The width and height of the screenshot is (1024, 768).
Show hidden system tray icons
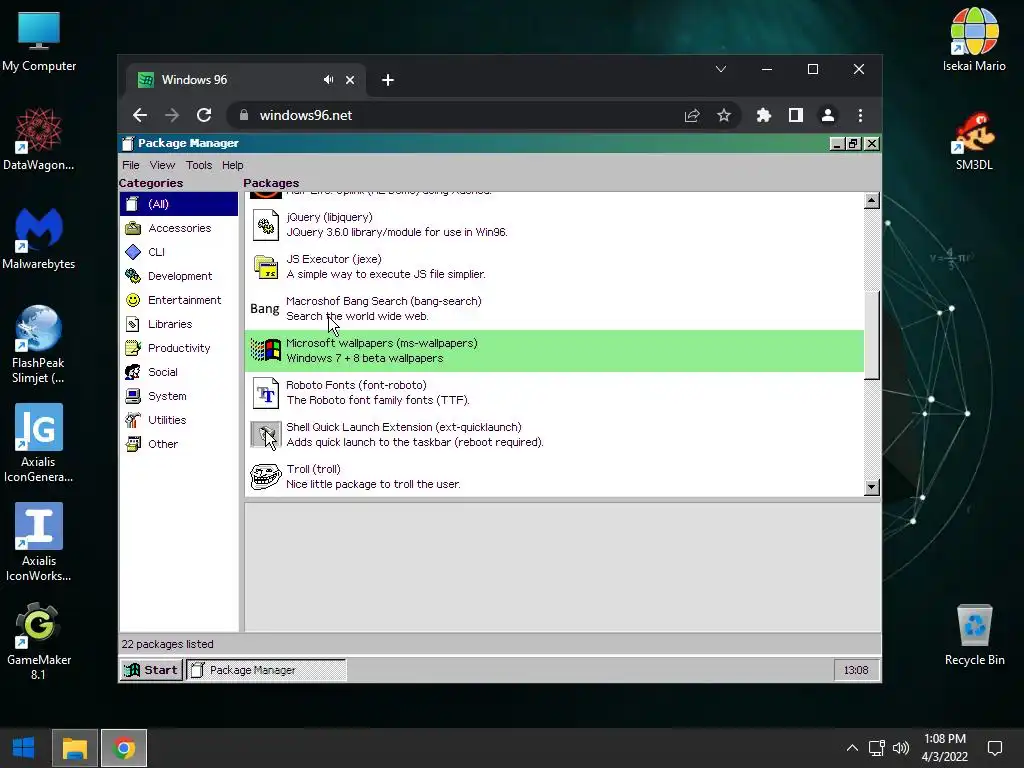[x=852, y=748]
